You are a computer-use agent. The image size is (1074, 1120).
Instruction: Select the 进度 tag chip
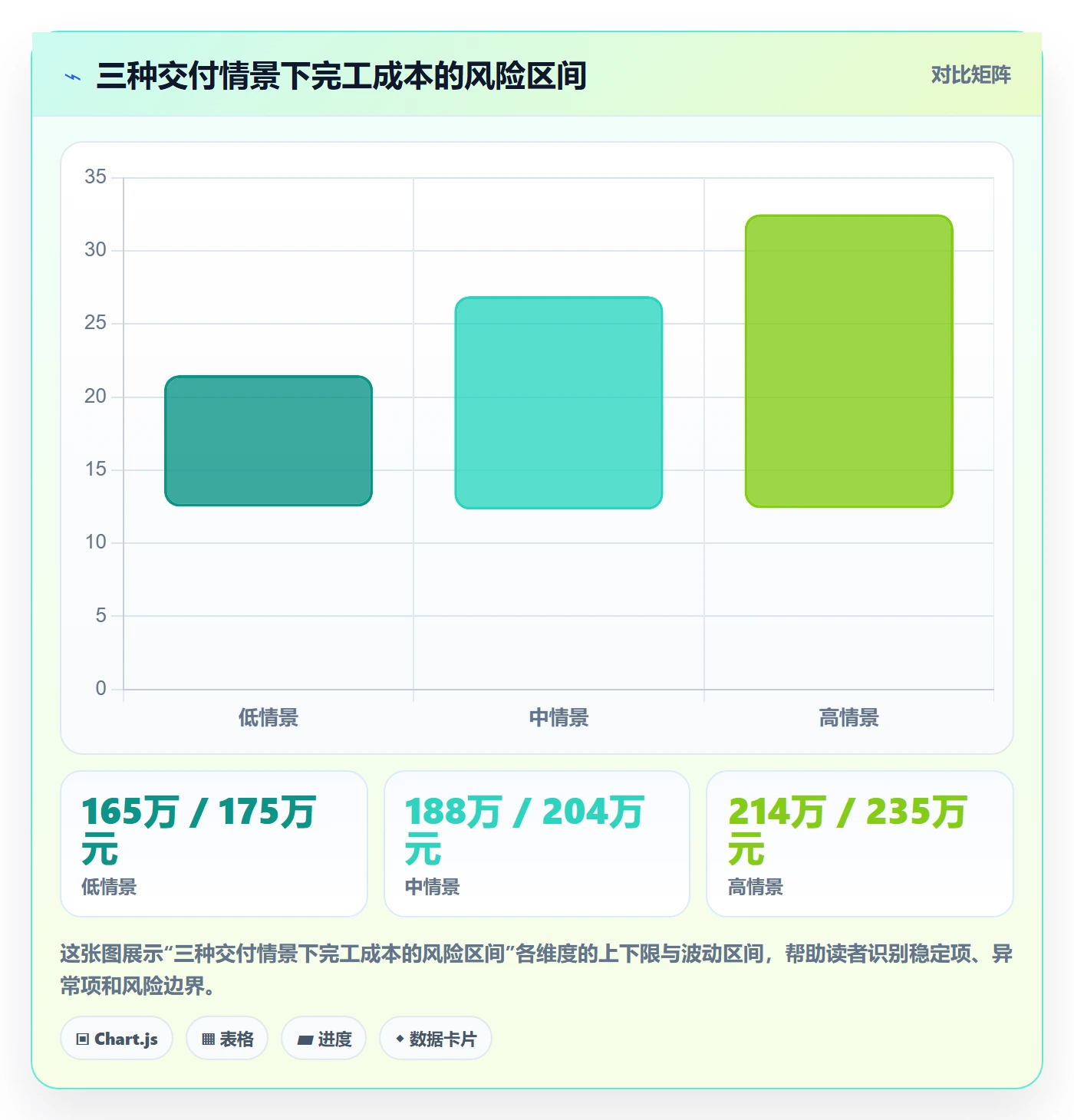coord(324,1039)
